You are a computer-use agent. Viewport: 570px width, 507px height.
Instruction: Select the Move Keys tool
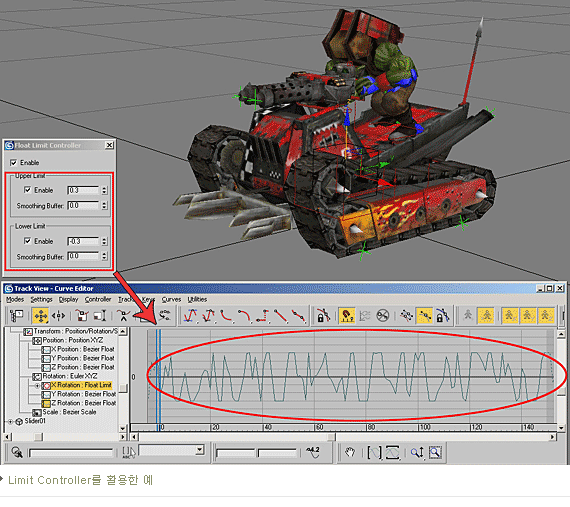(x=40, y=315)
